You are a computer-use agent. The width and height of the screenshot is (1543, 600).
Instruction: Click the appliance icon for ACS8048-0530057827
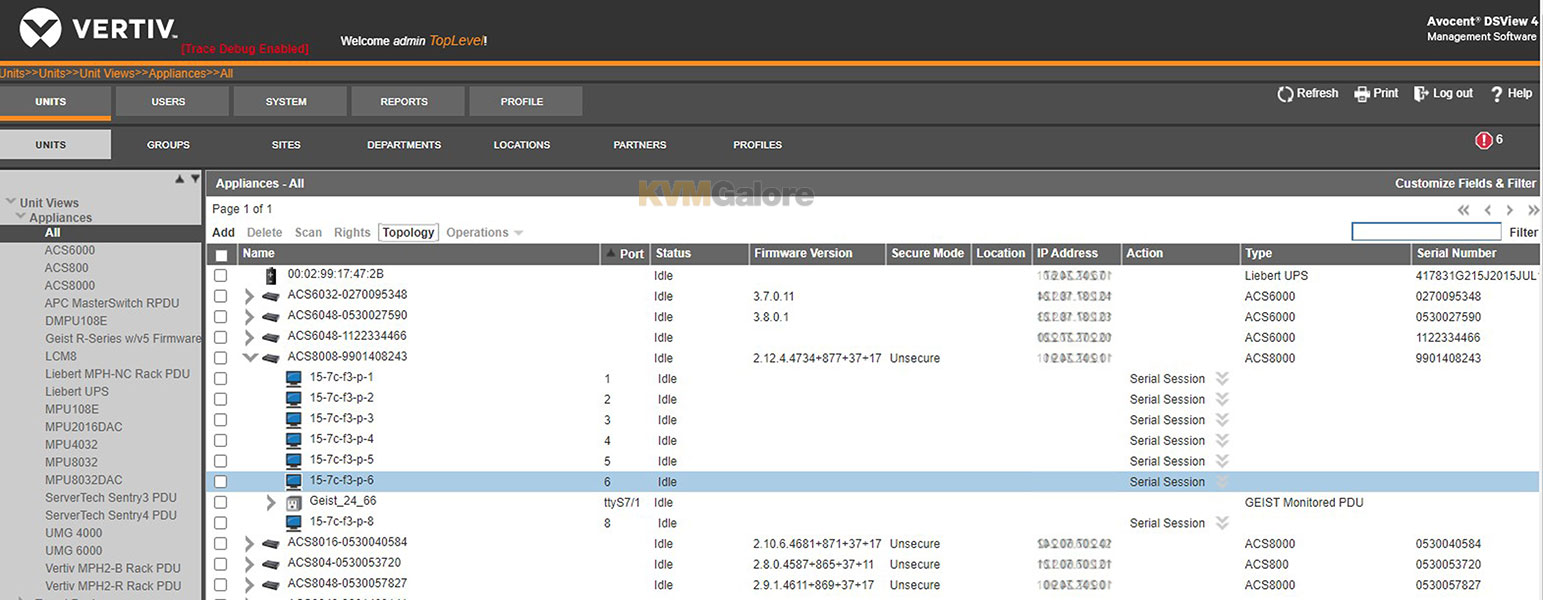pos(270,585)
